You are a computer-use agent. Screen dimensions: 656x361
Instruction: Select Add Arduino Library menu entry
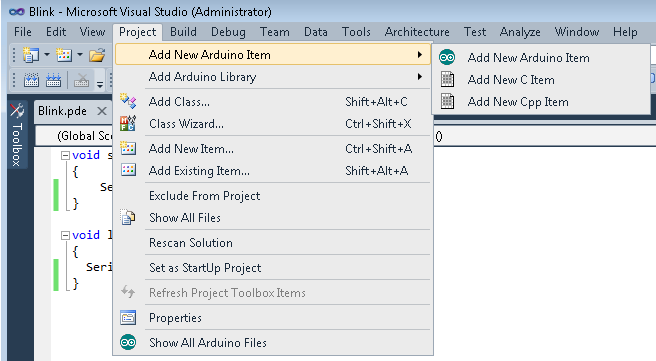pos(273,77)
